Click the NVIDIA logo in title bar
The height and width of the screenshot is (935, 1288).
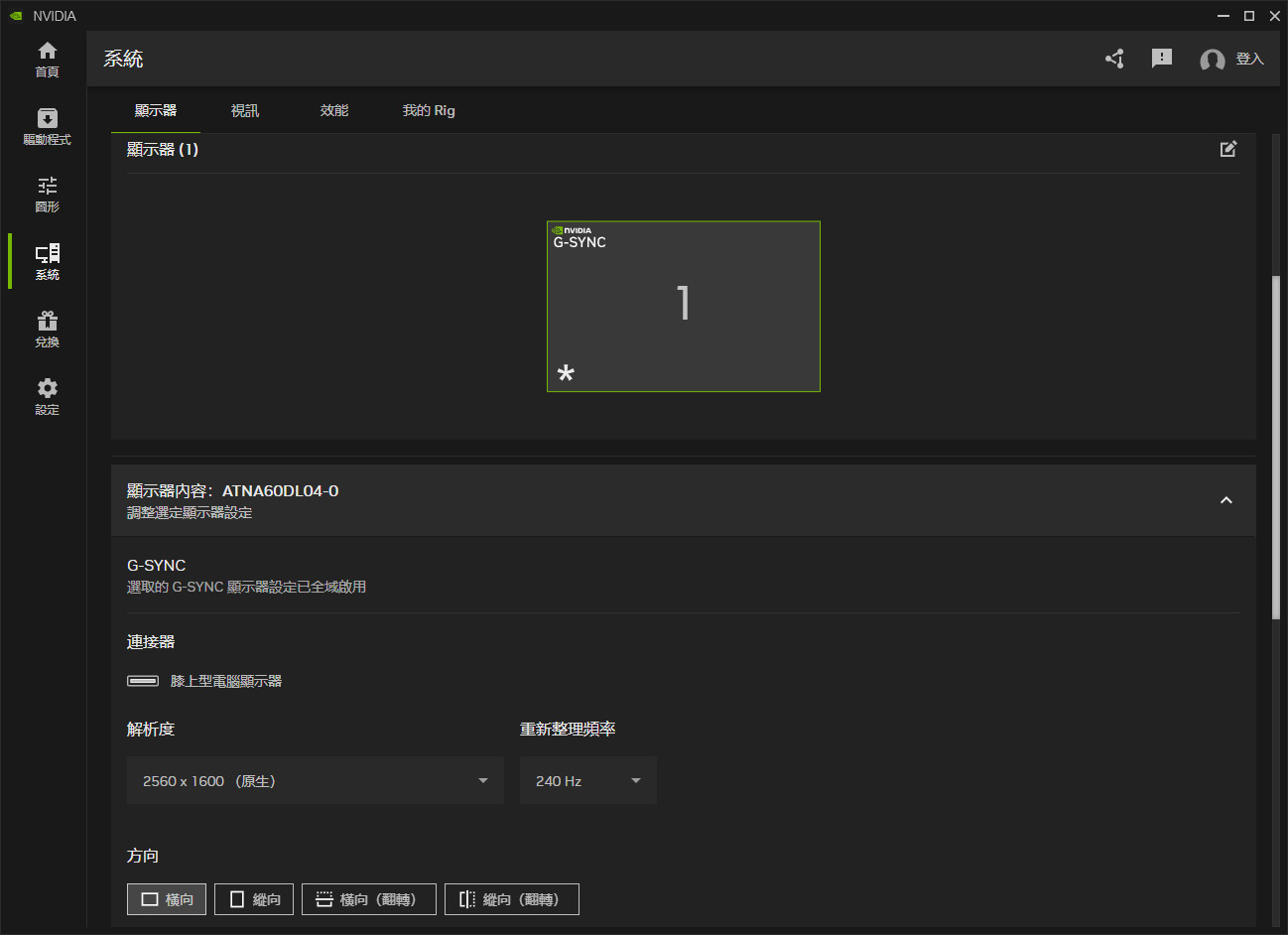click(x=16, y=16)
